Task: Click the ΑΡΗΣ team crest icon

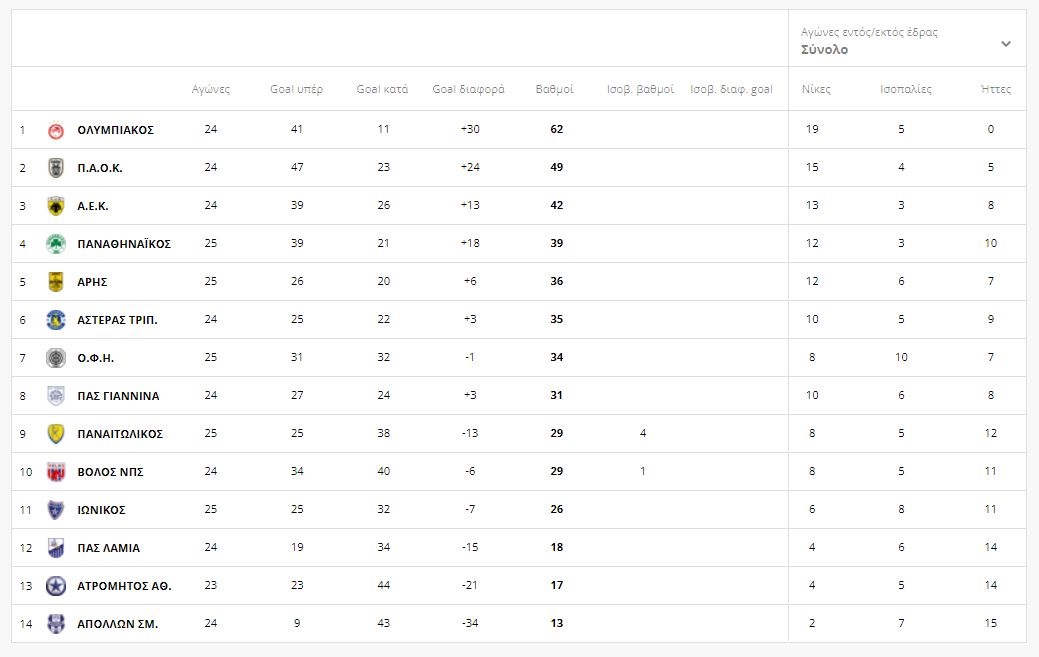Action: (x=56, y=282)
